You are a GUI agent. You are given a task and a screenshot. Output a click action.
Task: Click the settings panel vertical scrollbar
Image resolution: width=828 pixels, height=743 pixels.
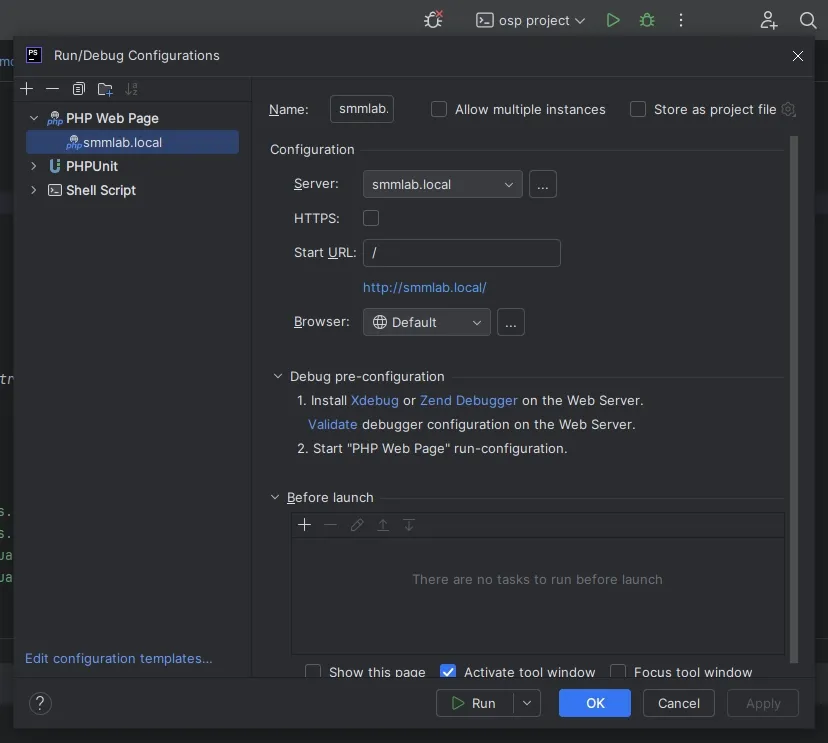[794, 399]
